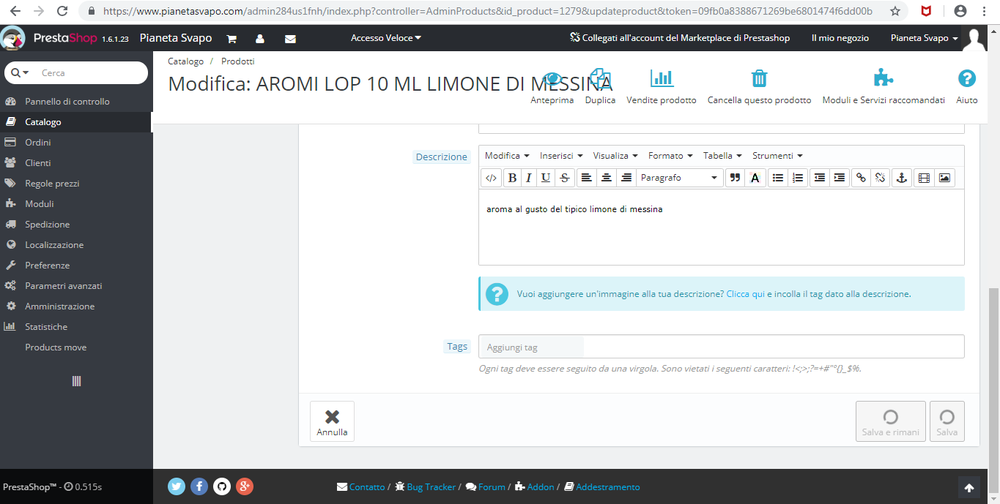Toggle strikethrough formatting in editor
Viewport: 1000px width, 504px height.
[564, 178]
